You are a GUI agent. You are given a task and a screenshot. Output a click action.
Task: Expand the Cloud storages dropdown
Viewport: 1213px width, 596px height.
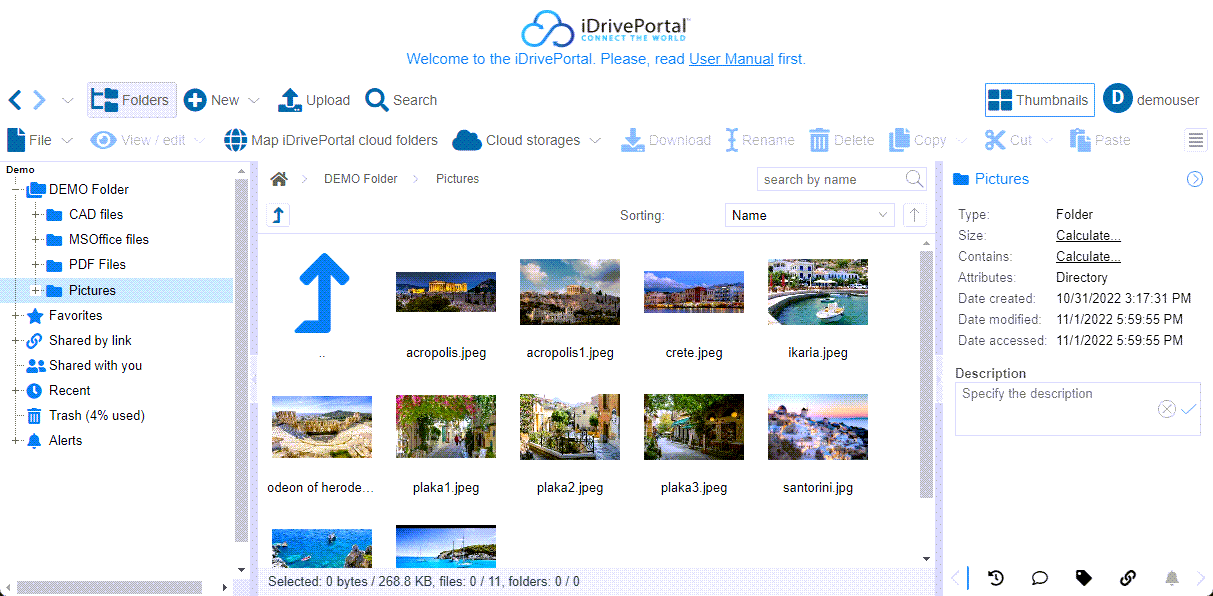coord(527,140)
